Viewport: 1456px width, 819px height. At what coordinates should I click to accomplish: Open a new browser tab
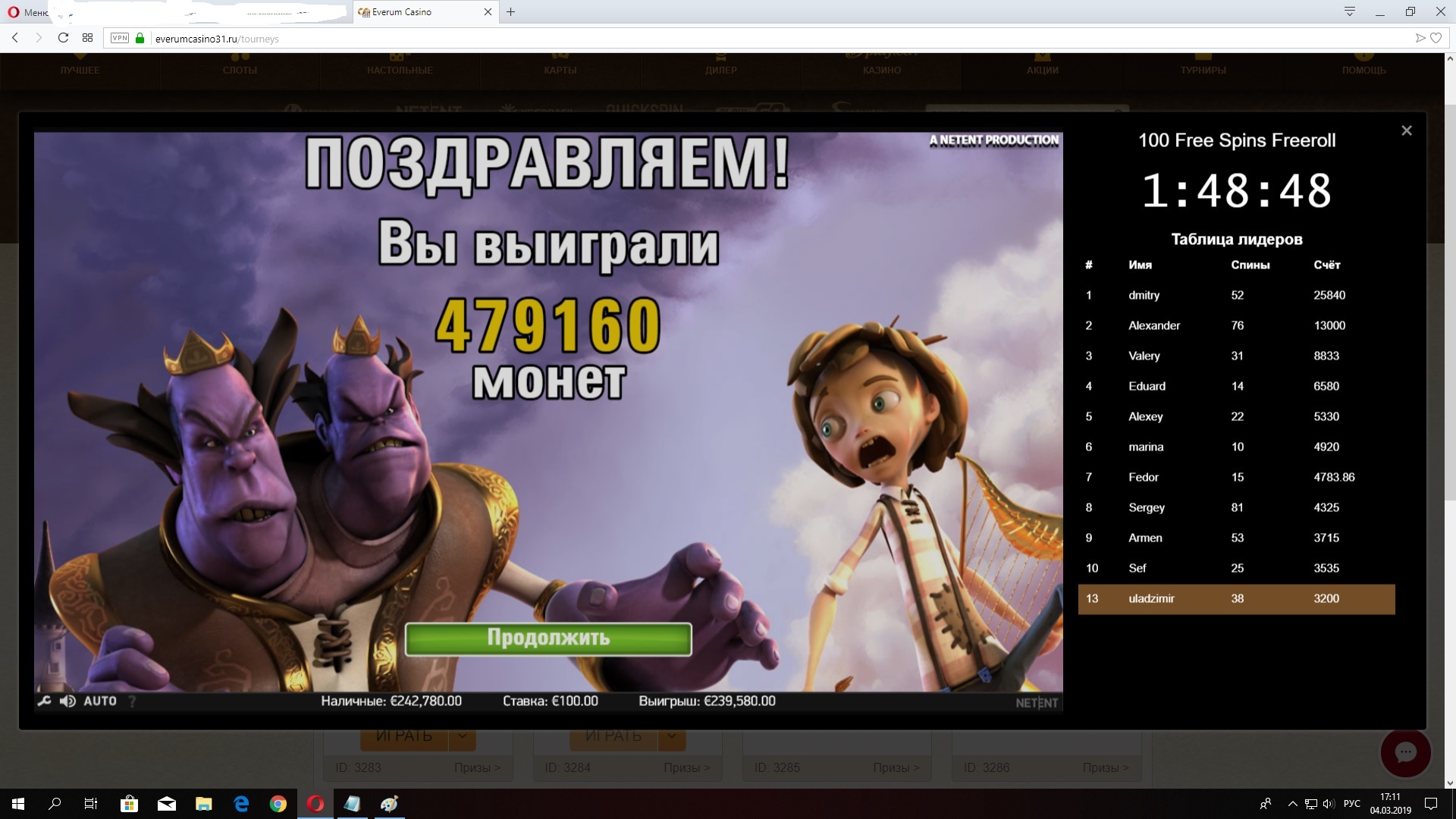[x=511, y=12]
